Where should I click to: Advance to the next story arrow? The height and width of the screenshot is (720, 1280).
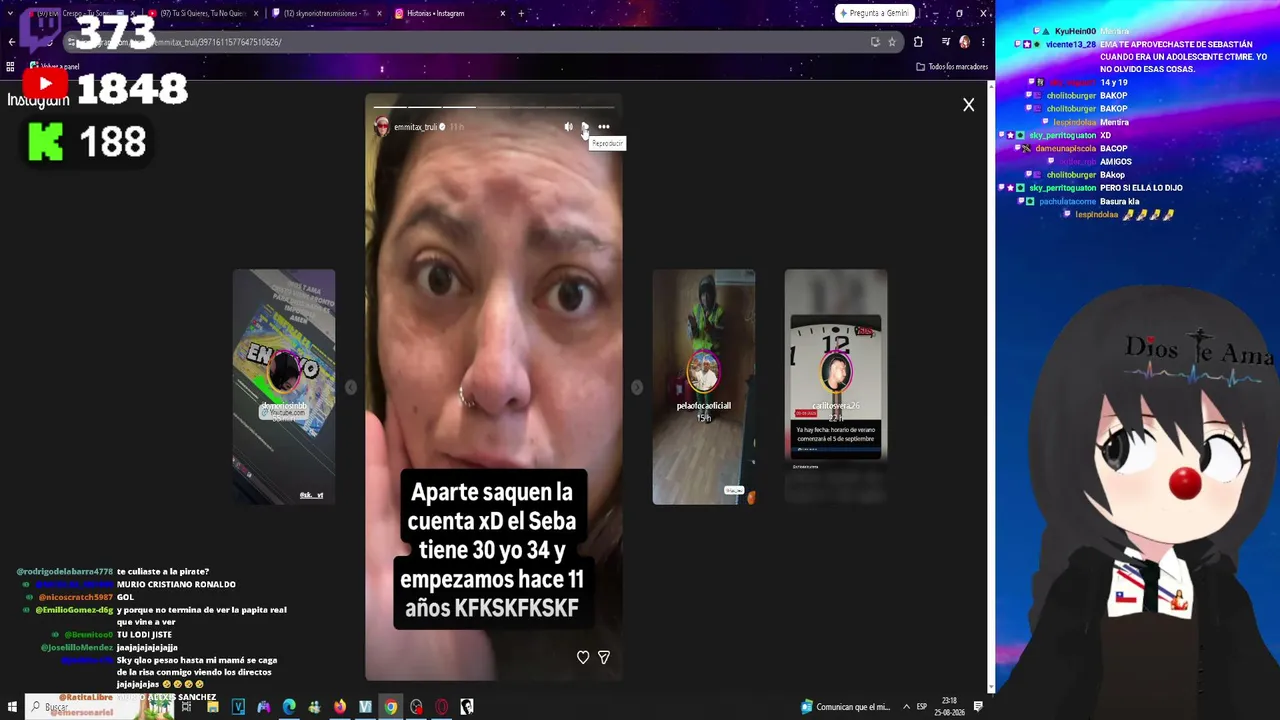(637, 387)
